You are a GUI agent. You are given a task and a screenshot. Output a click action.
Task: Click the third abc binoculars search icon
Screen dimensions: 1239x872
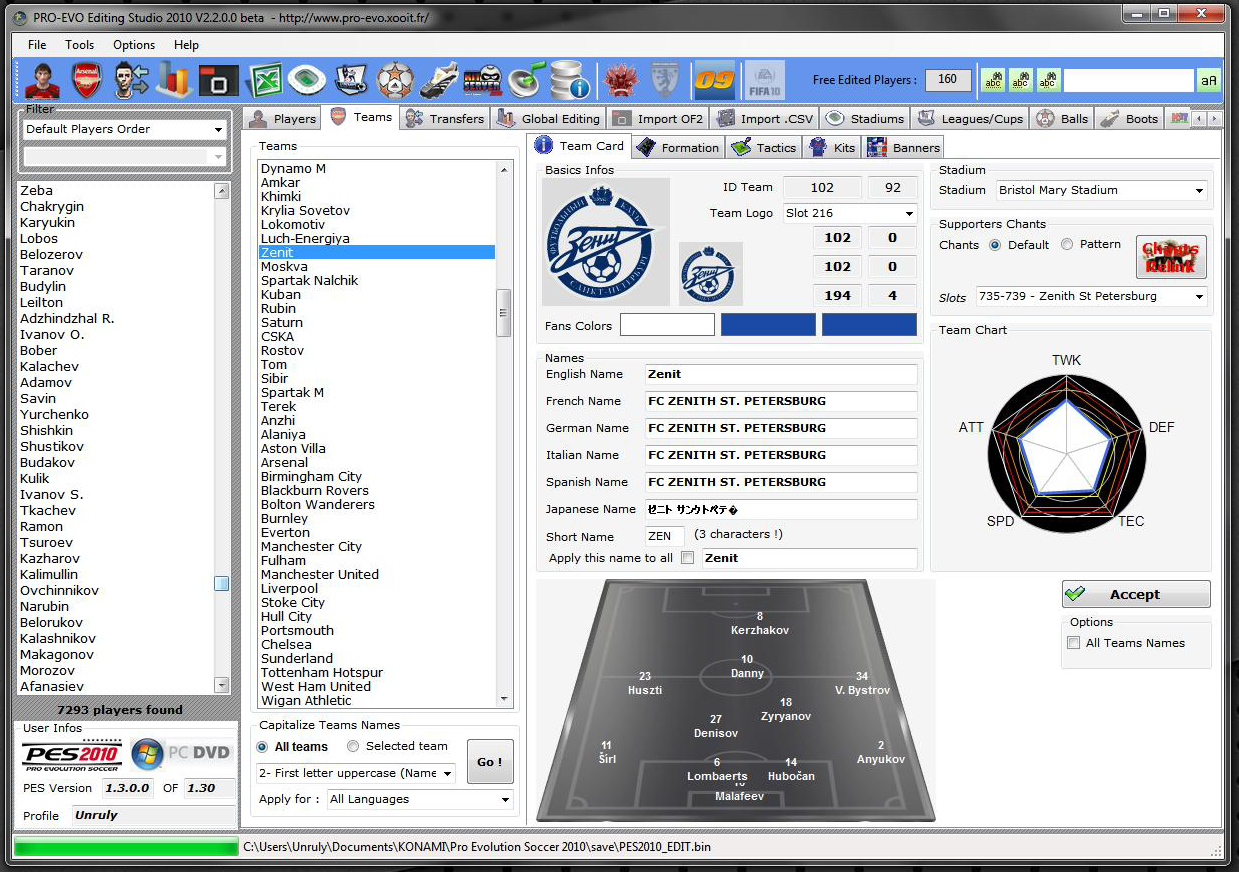point(1049,80)
